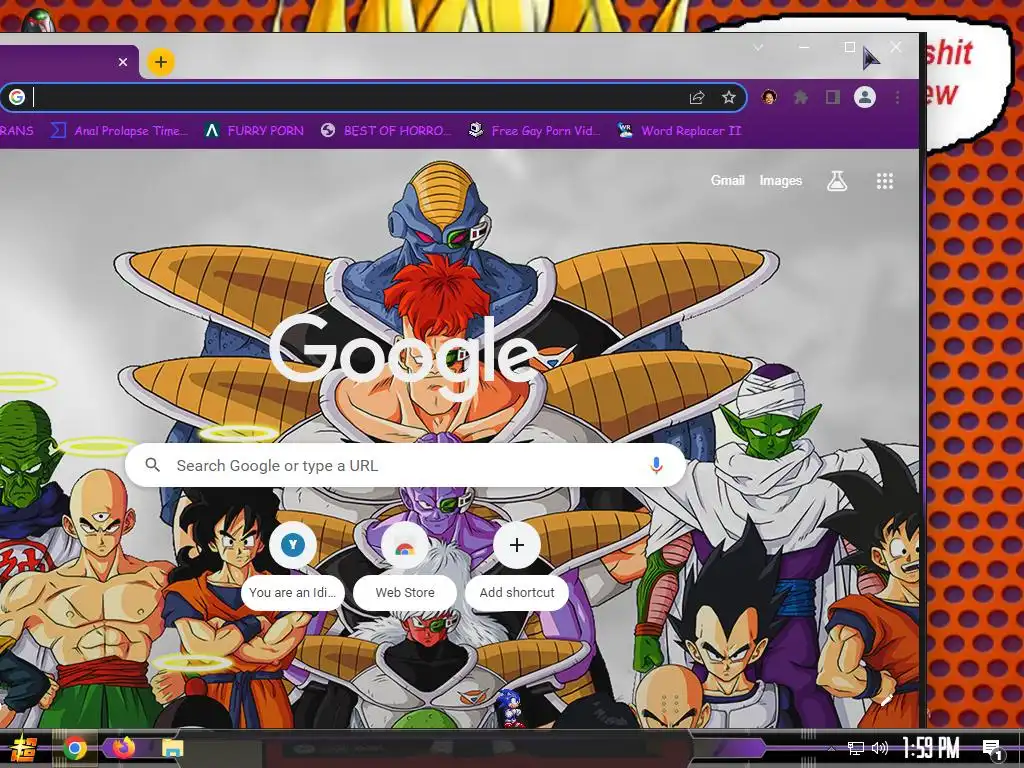The width and height of the screenshot is (1024, 768).
Task: Start voice search with the microphone icon
Action: [656, 465]
